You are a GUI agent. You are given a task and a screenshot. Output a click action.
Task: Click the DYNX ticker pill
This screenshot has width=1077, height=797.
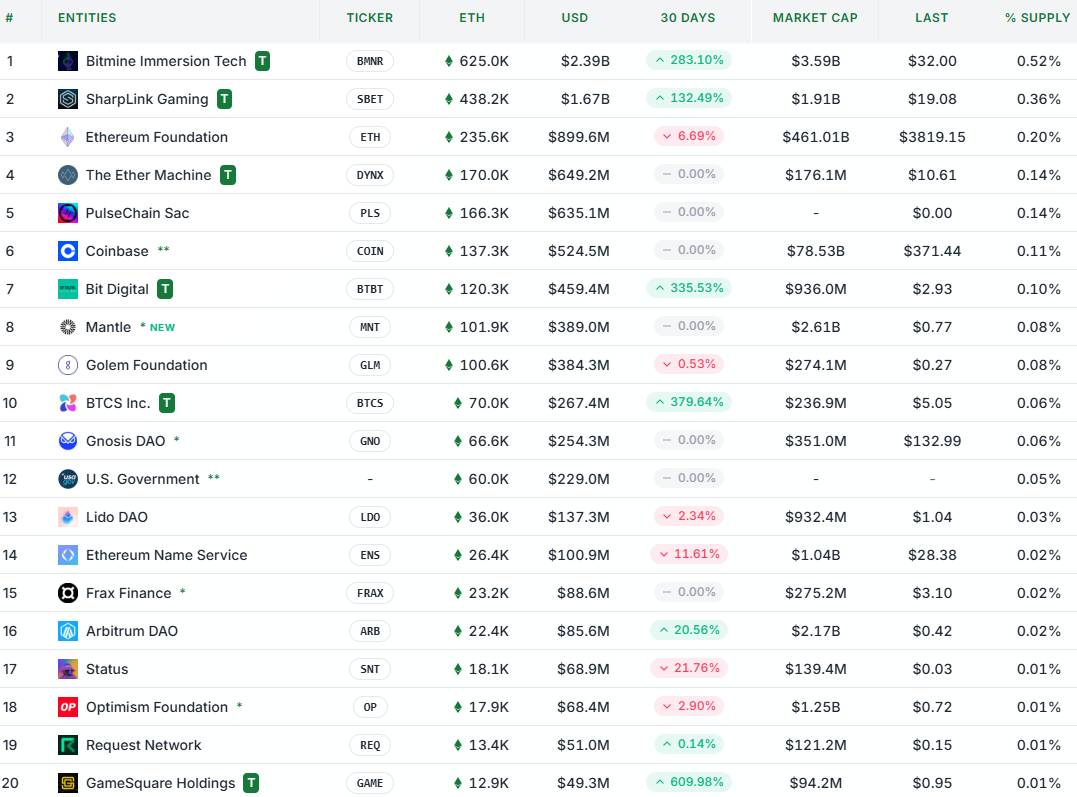(370, 175)
